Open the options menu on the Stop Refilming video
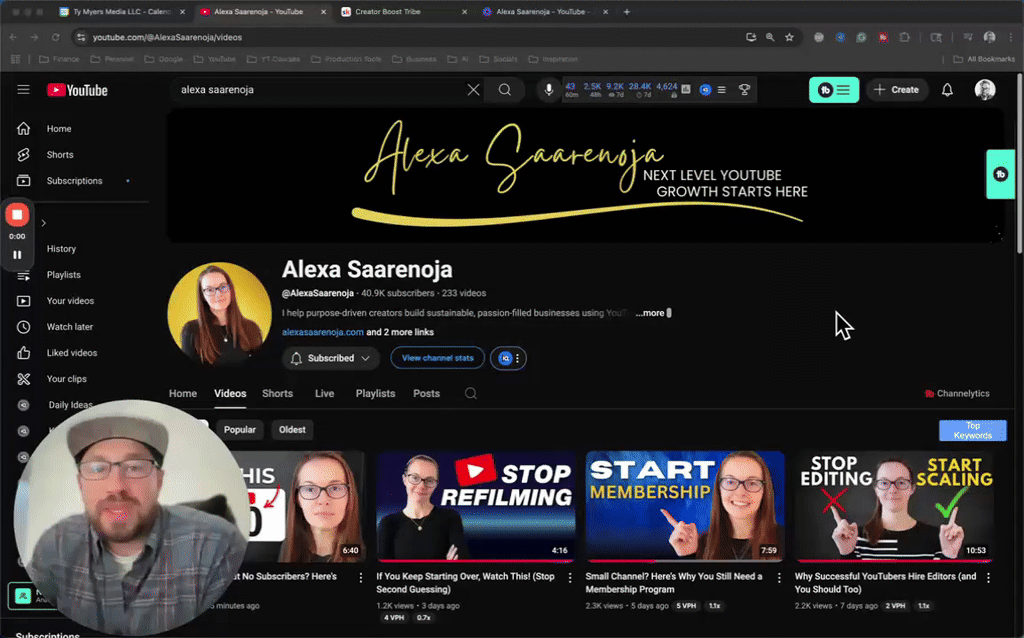1024x638 pixels. [x=570, y=577]
